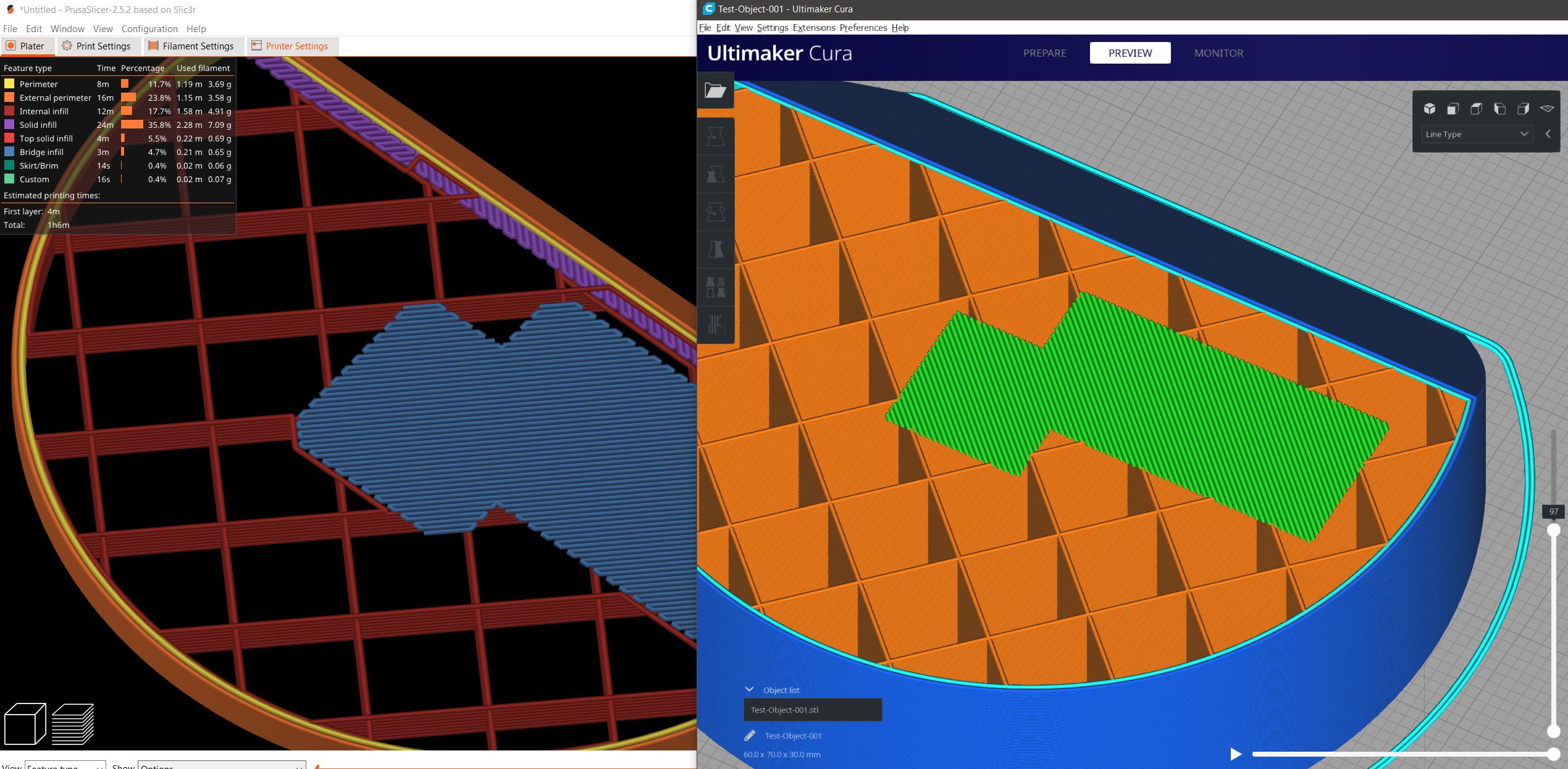
Task: Switch PrusaSlicer to sliced layers preview
Action: click(x=73, y=724)
